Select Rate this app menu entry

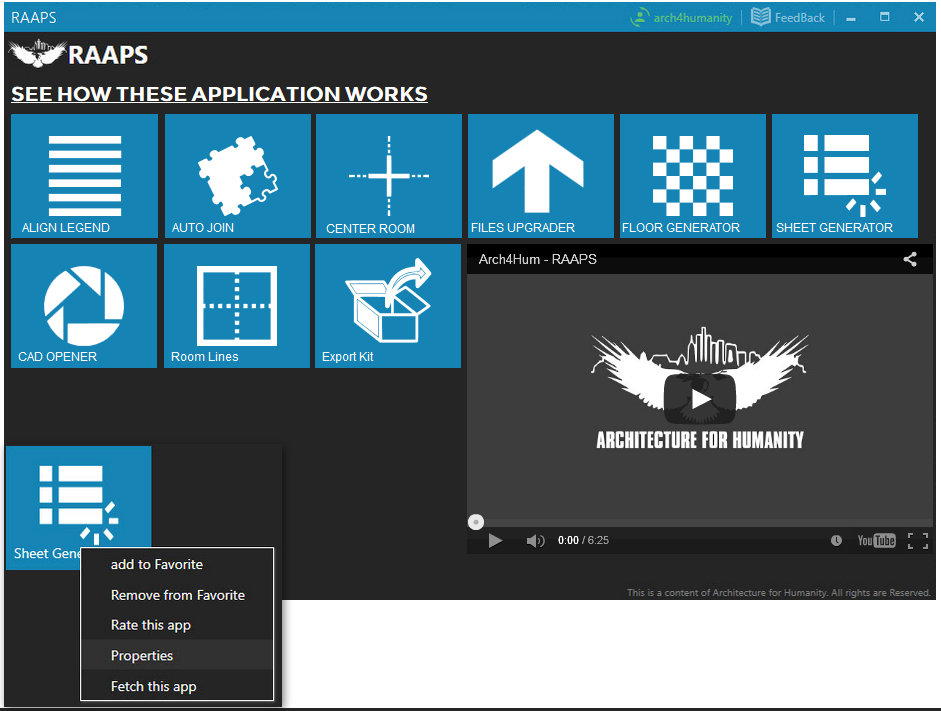(x=177, y=625)
